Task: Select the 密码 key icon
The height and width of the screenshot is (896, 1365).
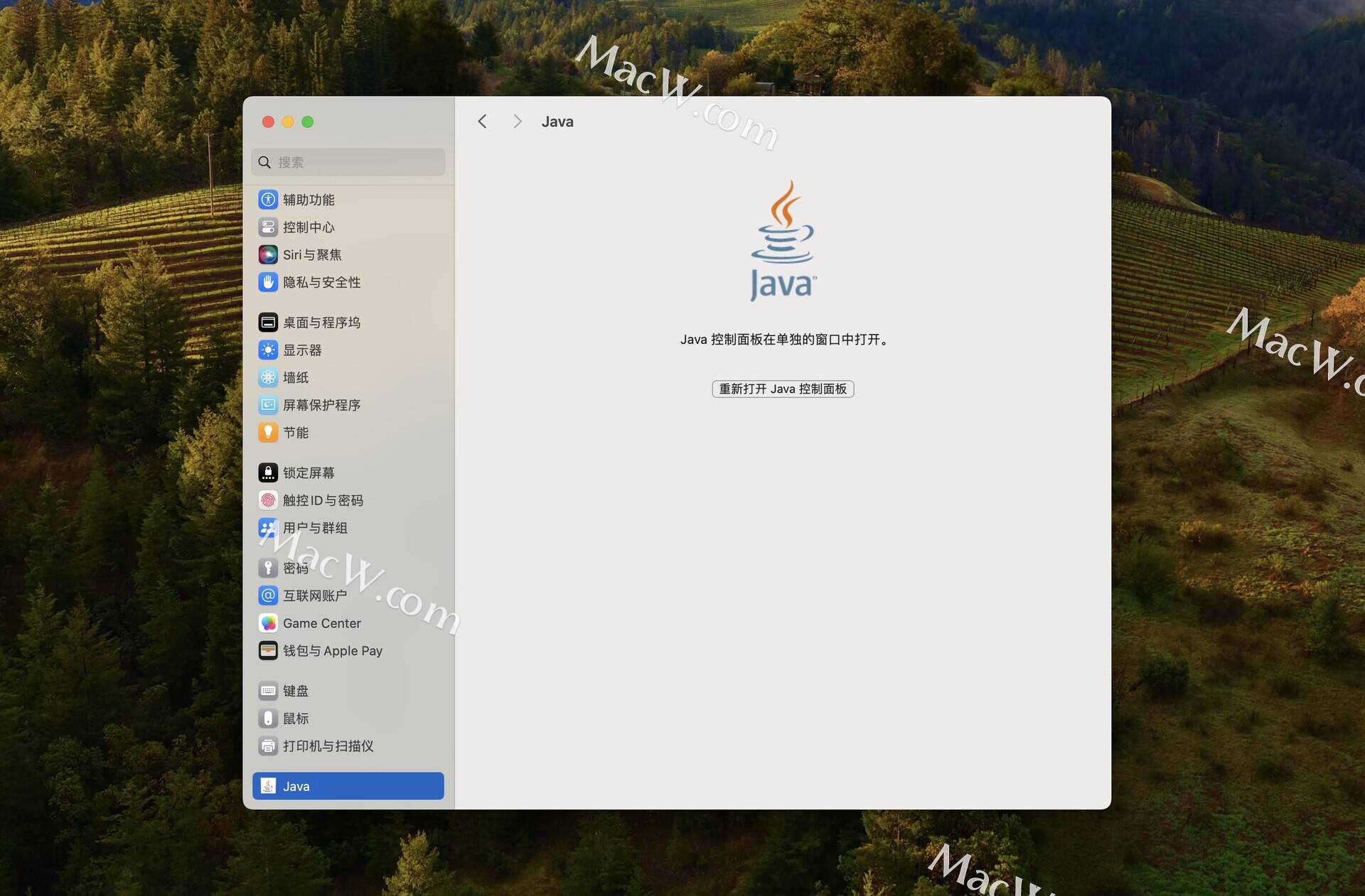Action: [268, 568]
